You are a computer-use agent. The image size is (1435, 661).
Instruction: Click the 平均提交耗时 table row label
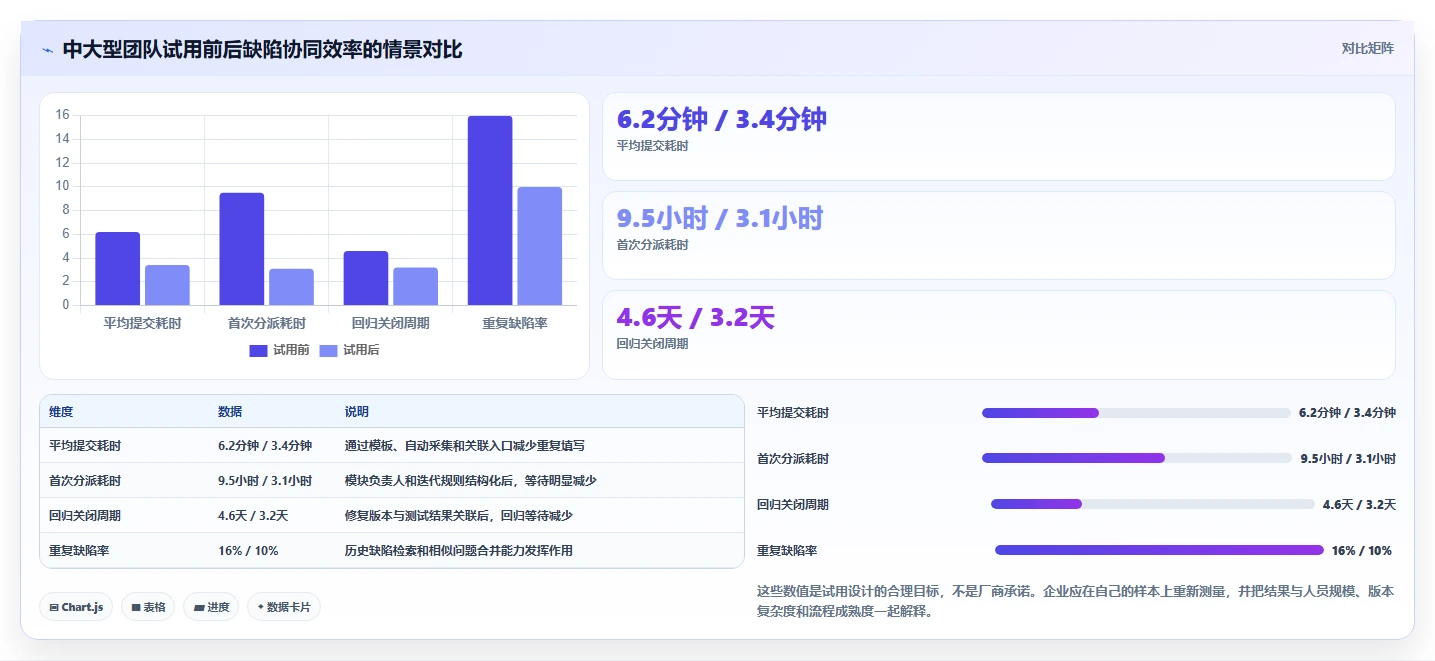[x=85, y=446]
